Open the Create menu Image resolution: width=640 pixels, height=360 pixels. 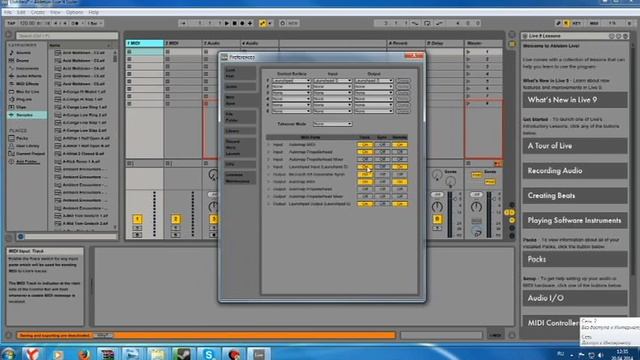click(x=37, y=13)
